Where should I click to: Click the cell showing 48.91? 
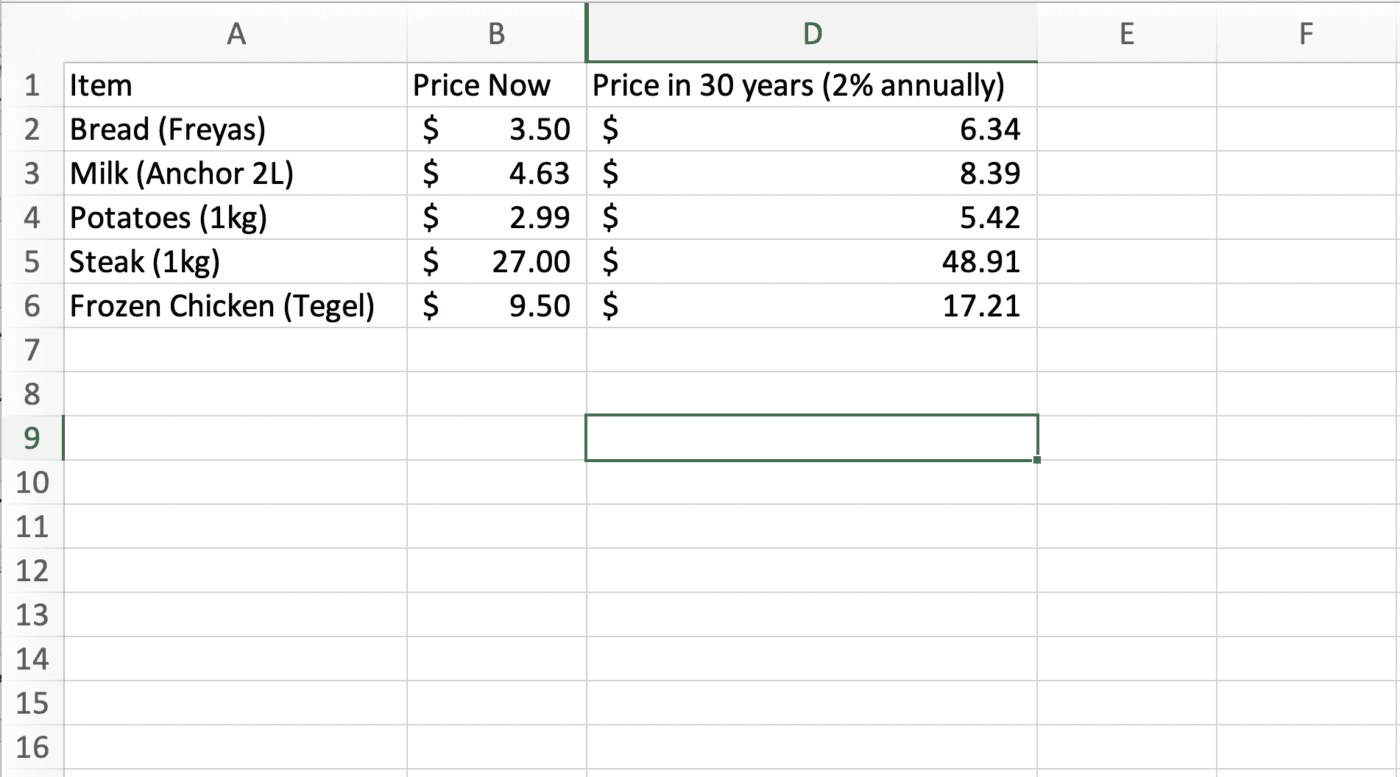point(811,261)
